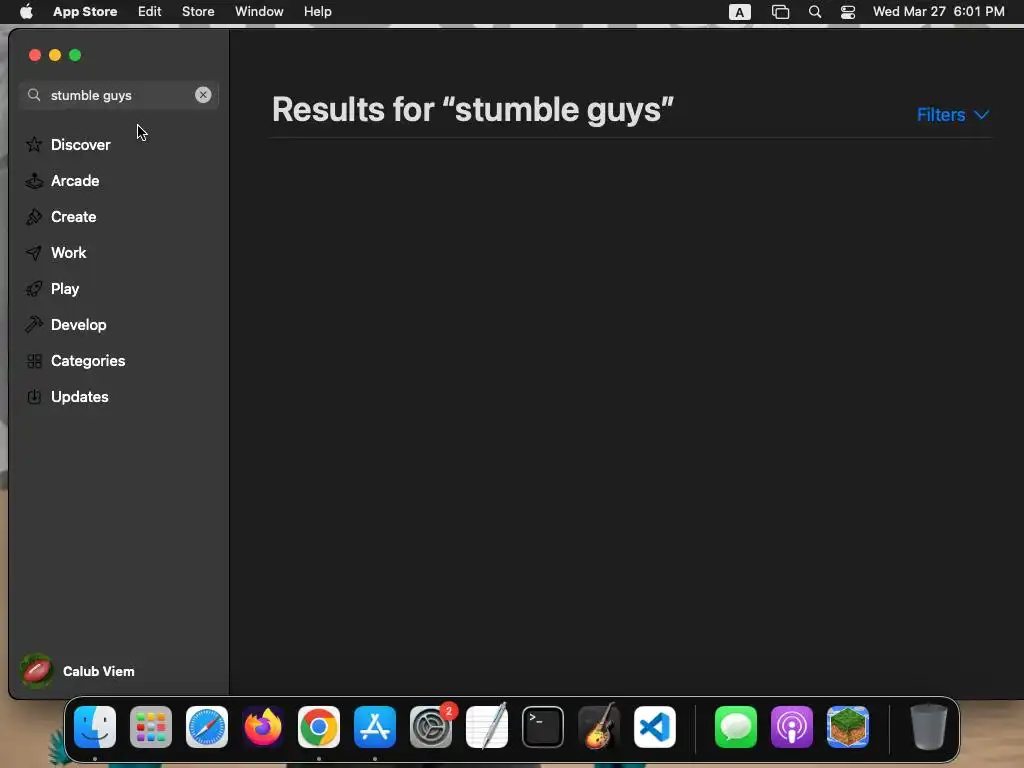Click the account avatar picture

click(37, 671)
